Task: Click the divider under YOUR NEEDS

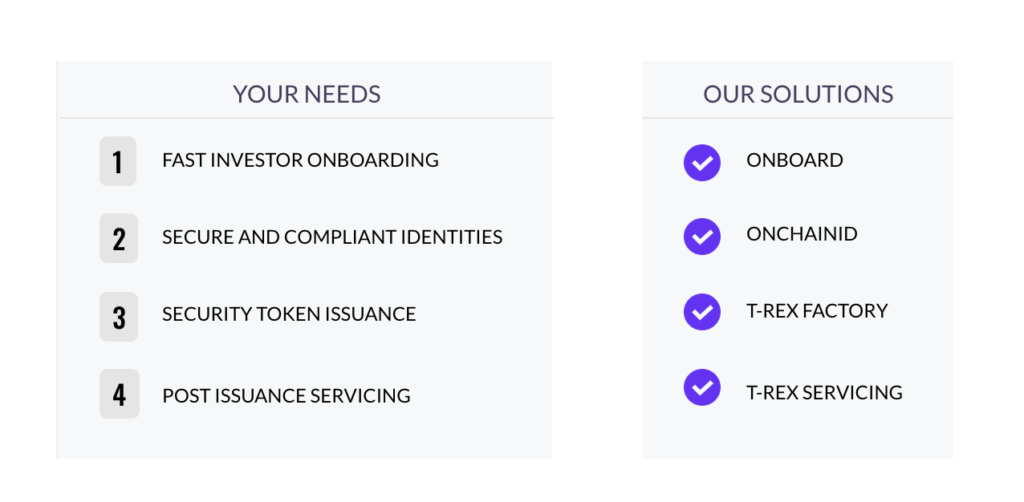Action: (306, 118)
